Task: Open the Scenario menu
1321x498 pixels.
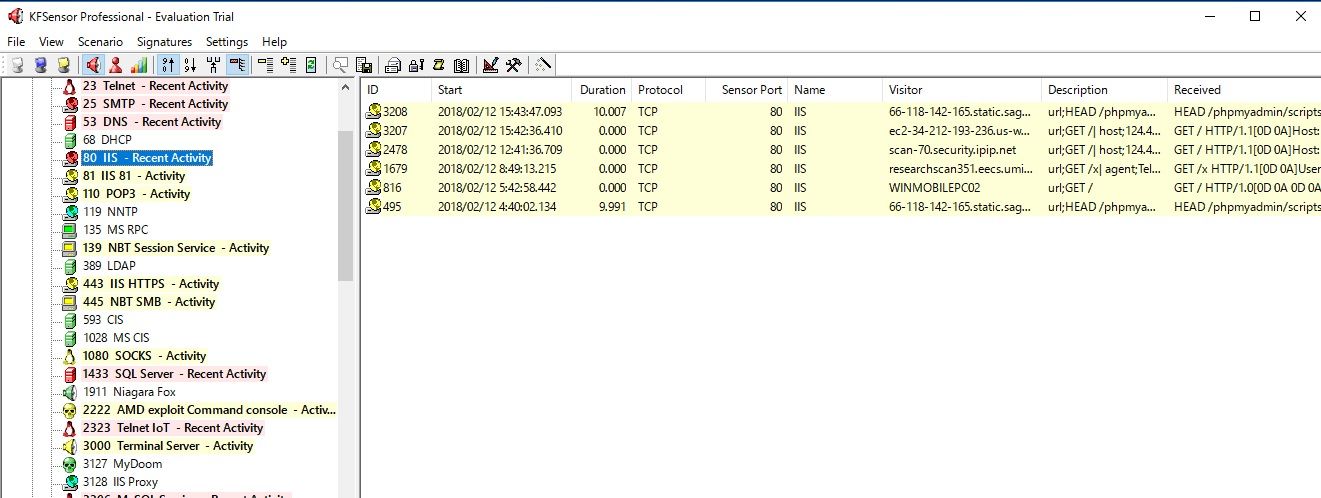Action: pos(100,42)
